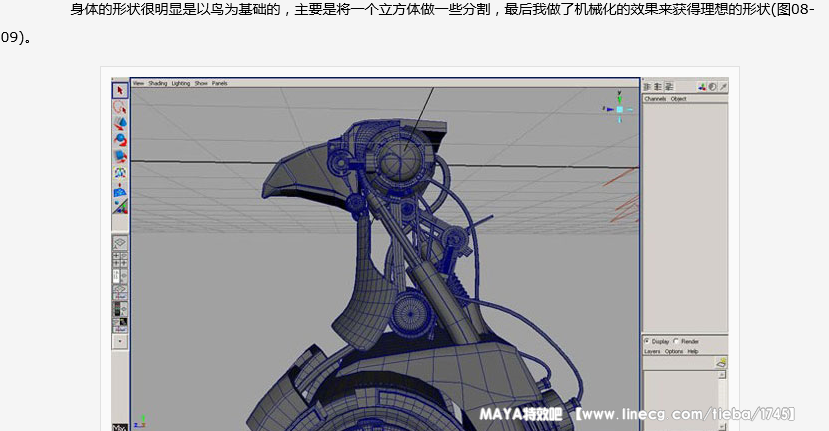Activate the Lasso selection tool
Viewport: 829px width, 431px height.
[120, 107]
